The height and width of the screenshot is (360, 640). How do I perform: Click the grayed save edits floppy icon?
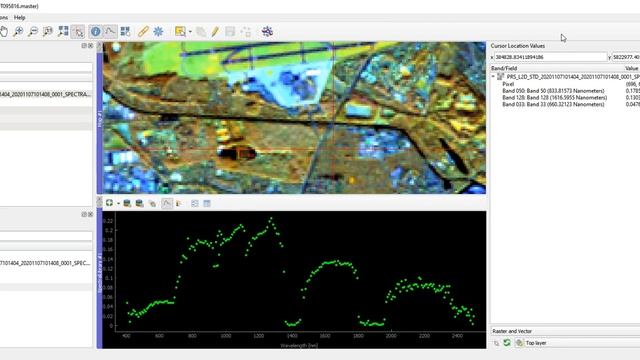point(230,31)
